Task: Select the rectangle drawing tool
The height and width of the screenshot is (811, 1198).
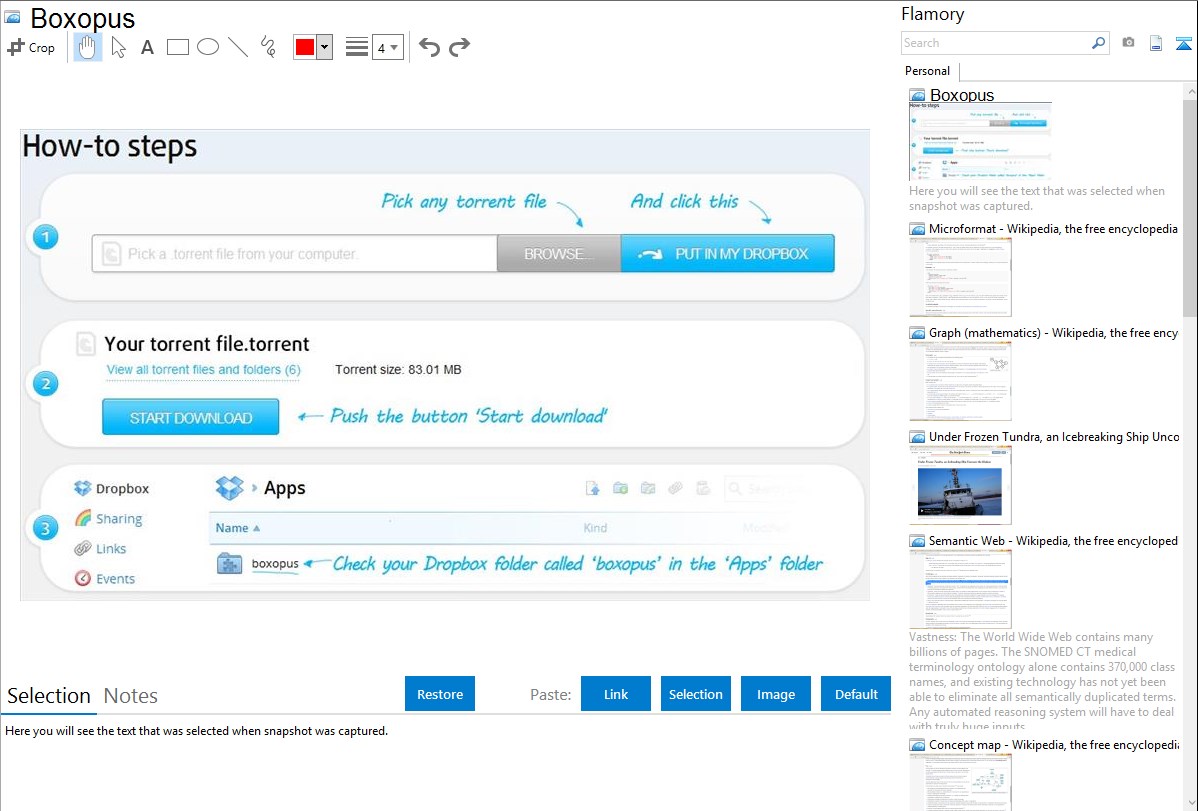Action: point(177,47)
